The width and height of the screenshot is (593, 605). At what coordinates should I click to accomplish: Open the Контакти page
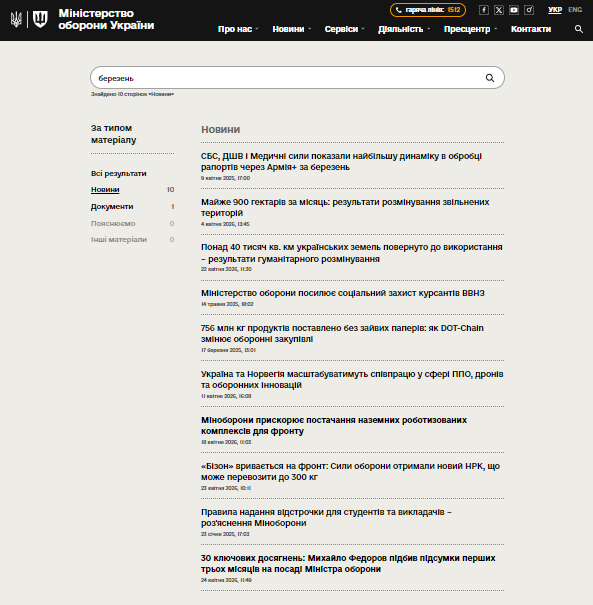pos(531,29)
